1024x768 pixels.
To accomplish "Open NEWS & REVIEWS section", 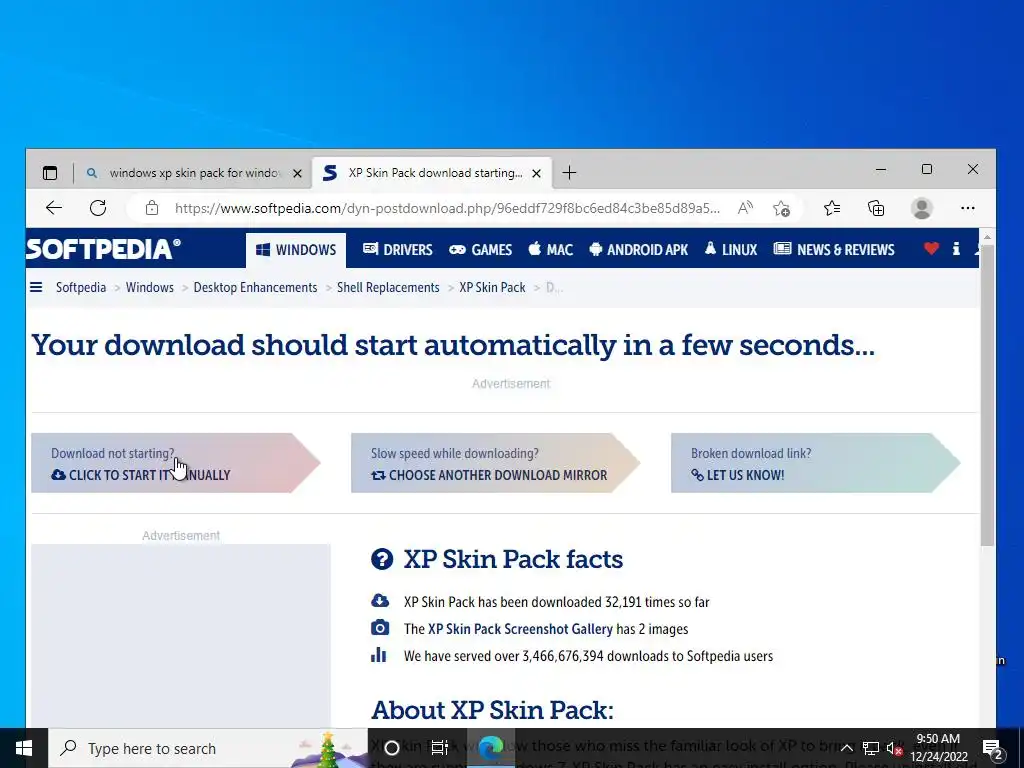I will point(834,249).
